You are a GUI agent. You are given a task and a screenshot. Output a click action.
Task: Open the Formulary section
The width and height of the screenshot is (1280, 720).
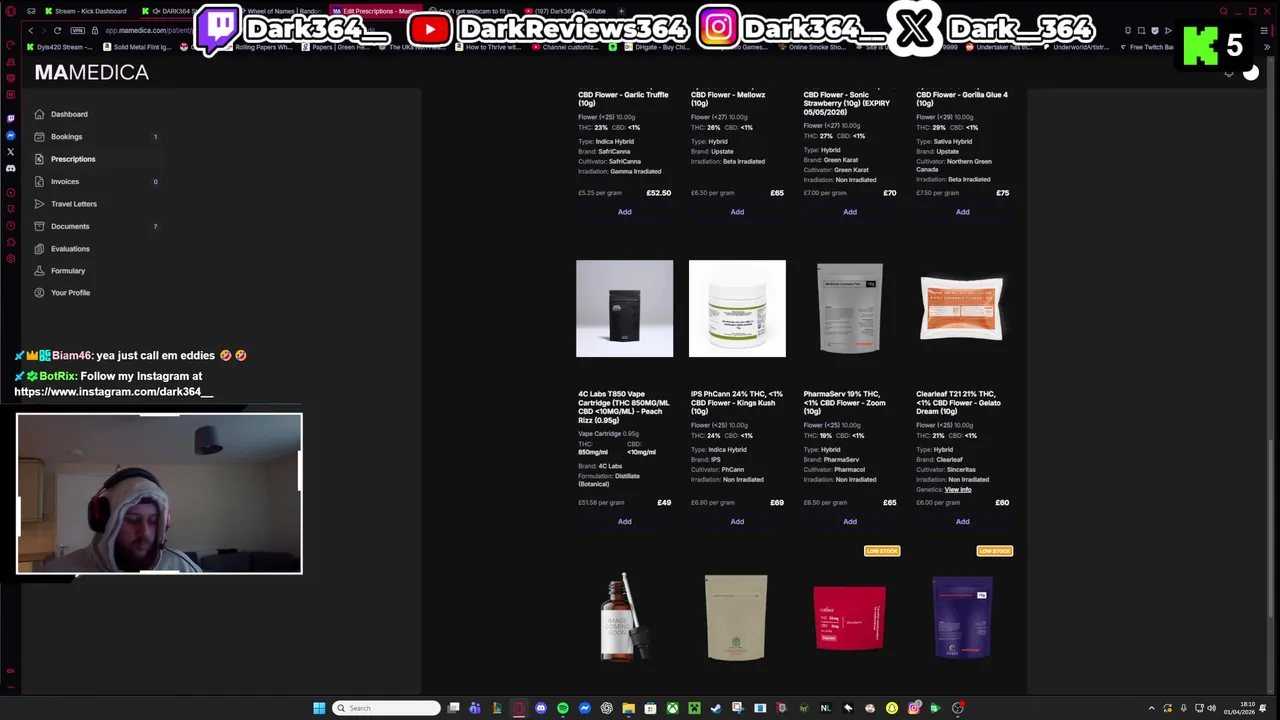pos(68,271)
